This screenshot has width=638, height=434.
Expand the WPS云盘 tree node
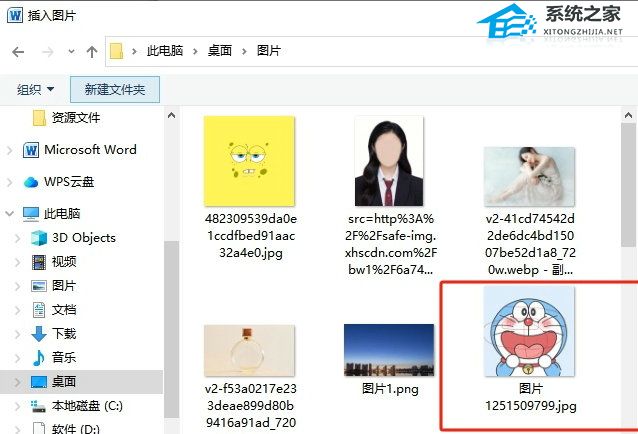tap(10, 182)
